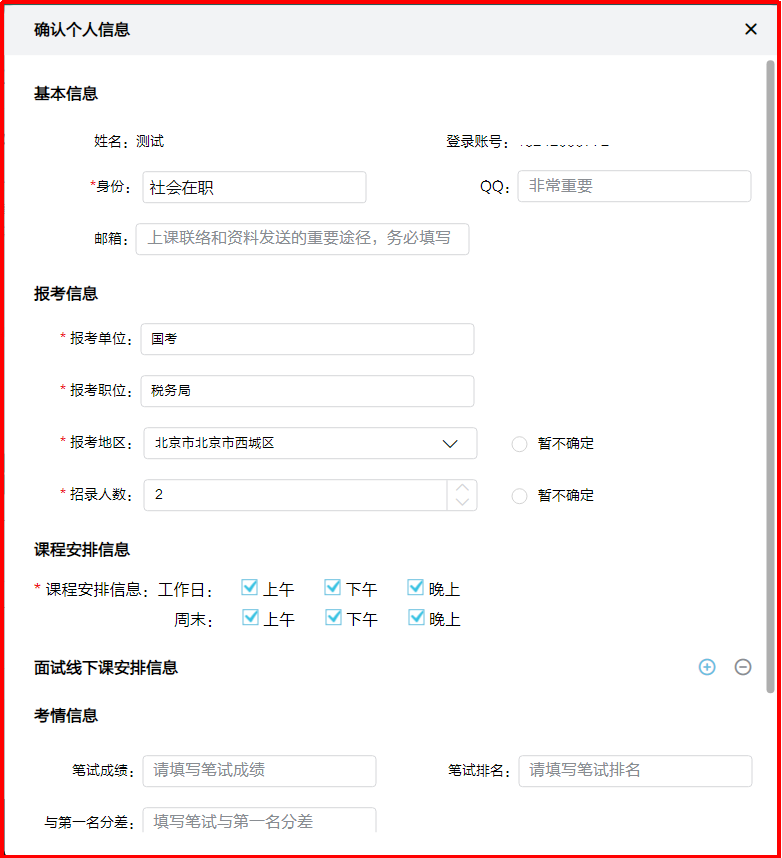The image size is (782, 858).
Task: Click the 笔试成绩 input field
Action: [259, 771]
